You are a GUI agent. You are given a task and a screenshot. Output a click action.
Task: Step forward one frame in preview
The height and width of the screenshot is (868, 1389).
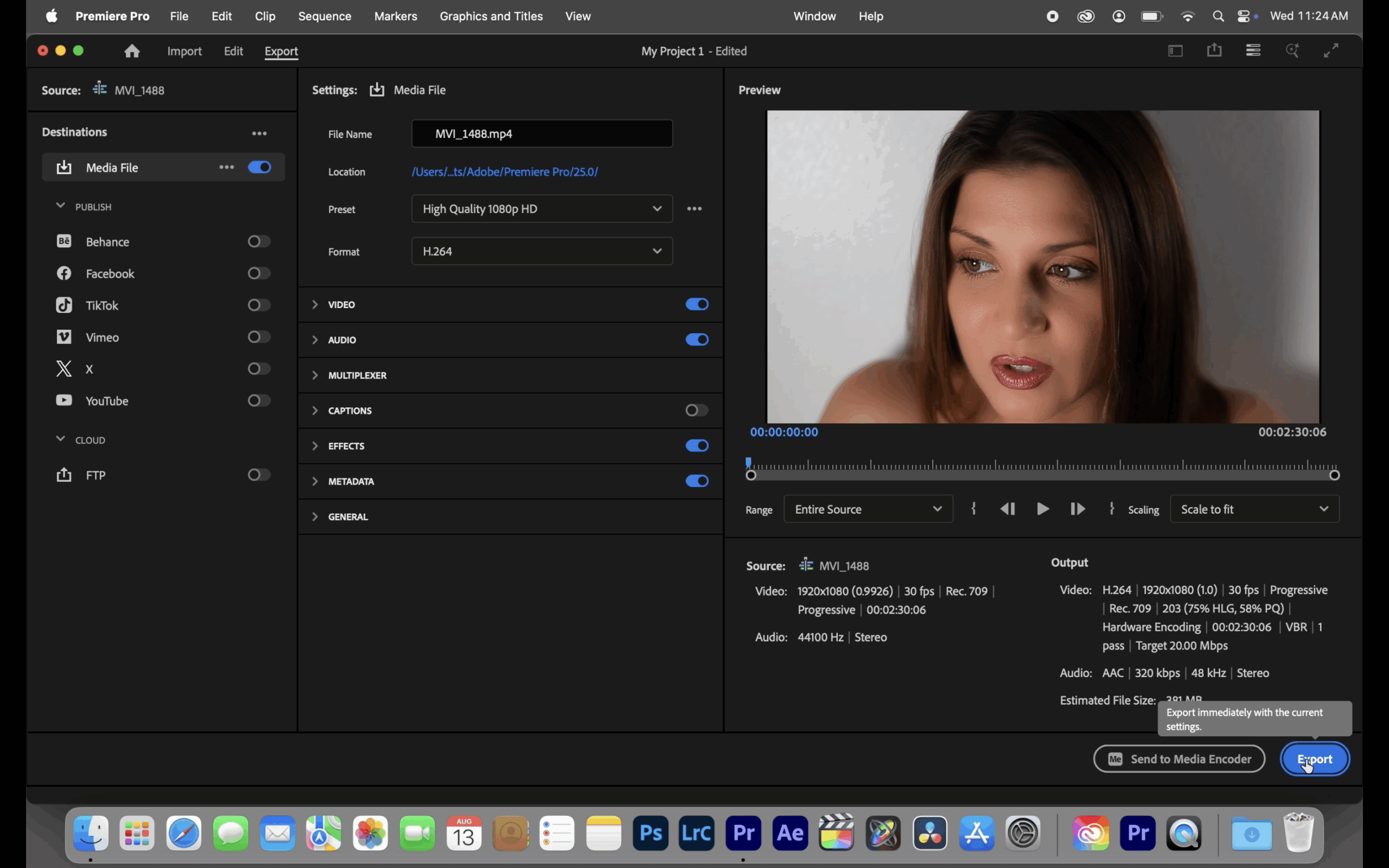click(1078, 509)
